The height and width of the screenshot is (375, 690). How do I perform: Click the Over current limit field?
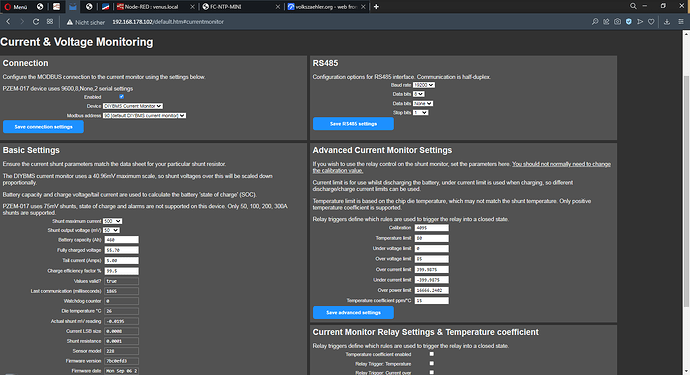(432, 269)
